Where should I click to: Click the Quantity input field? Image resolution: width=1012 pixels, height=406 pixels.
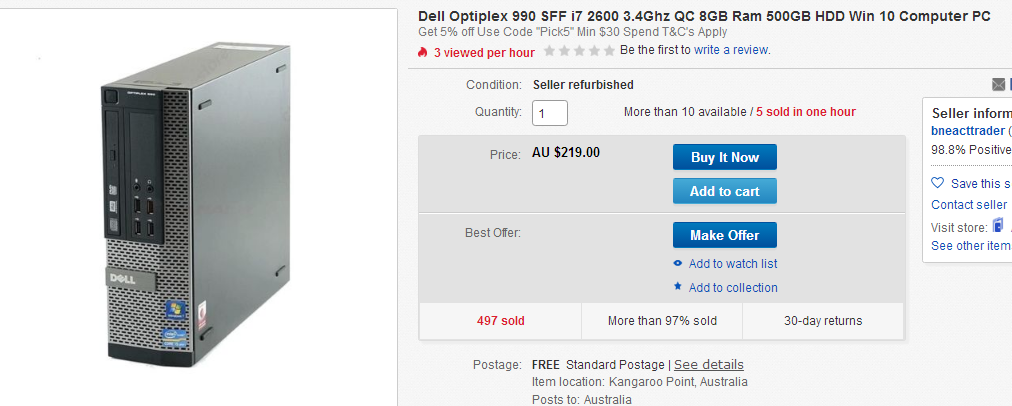550,113
